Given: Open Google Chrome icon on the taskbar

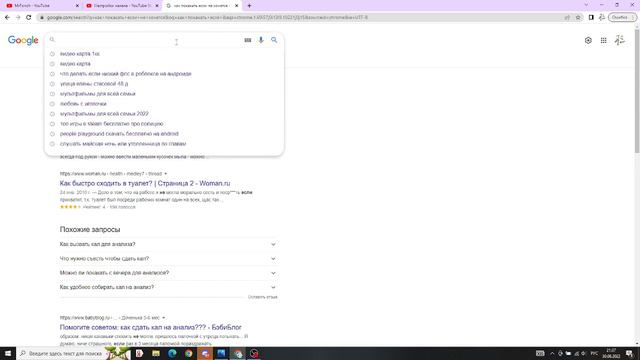Looking at the screenshot, I should point(189,353).
